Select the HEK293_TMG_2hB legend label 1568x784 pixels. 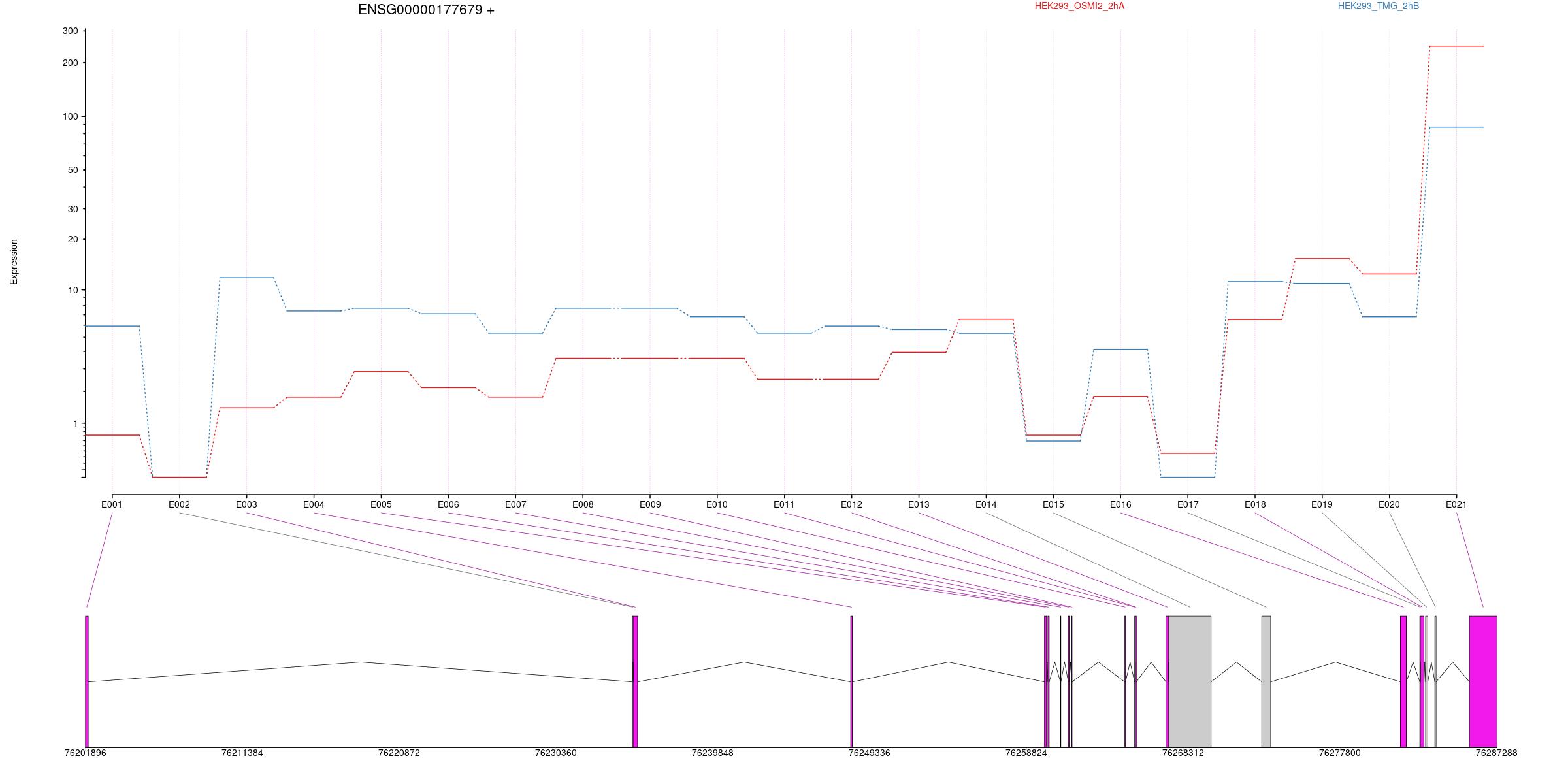(1379, 6)
